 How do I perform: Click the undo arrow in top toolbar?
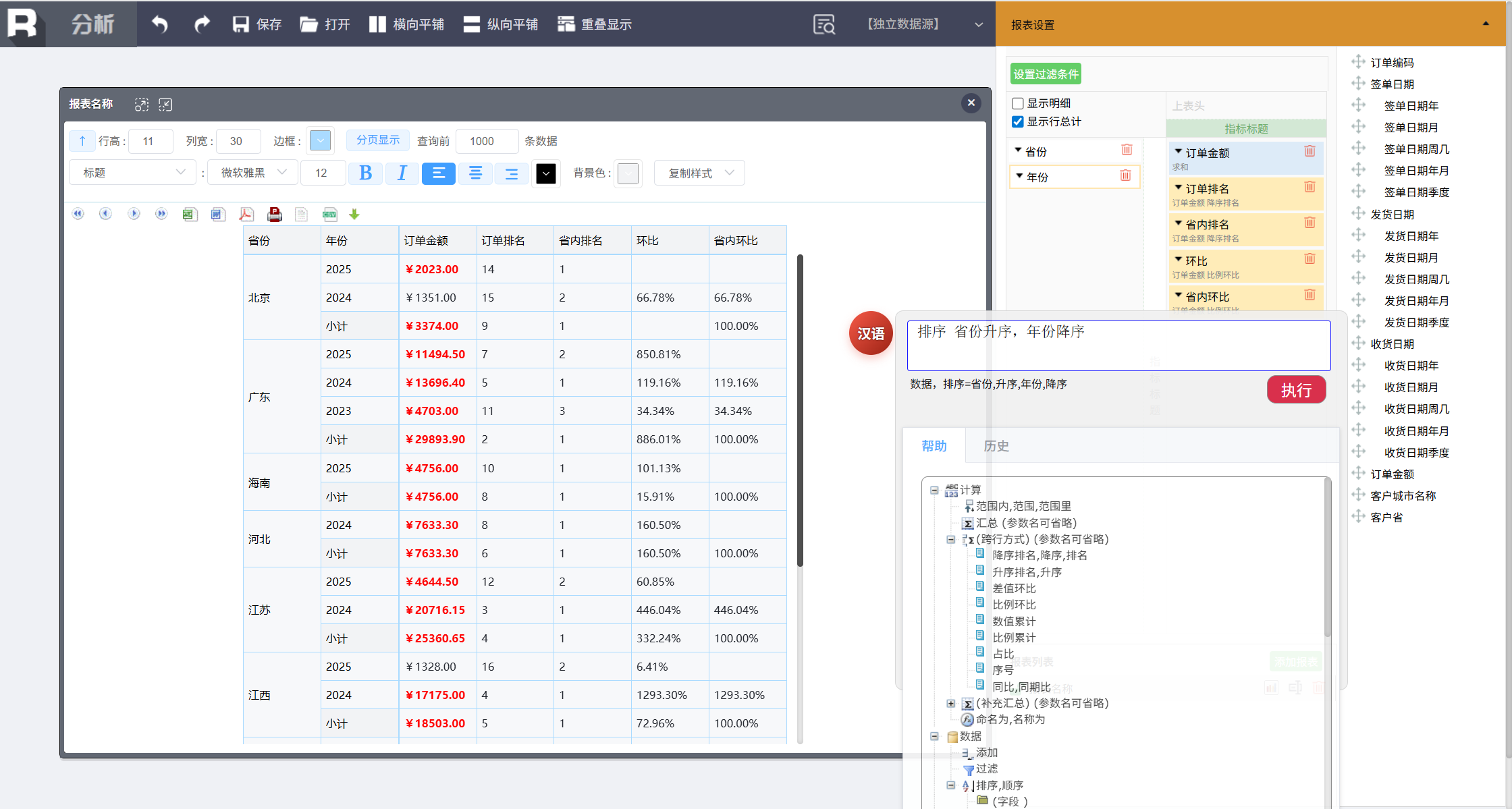pyautogui.click(x=160, y=24)
